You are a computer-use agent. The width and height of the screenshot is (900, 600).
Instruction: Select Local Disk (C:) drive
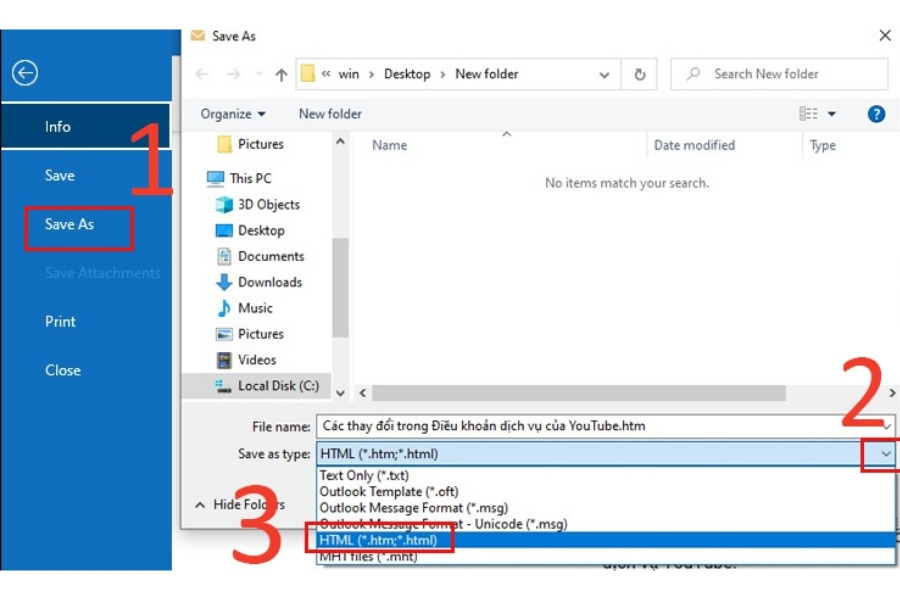277,386
